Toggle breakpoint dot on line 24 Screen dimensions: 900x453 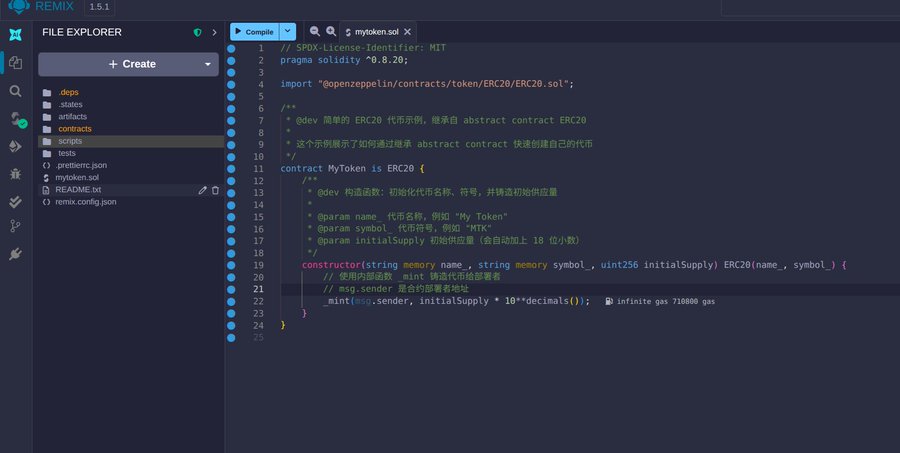231,326
